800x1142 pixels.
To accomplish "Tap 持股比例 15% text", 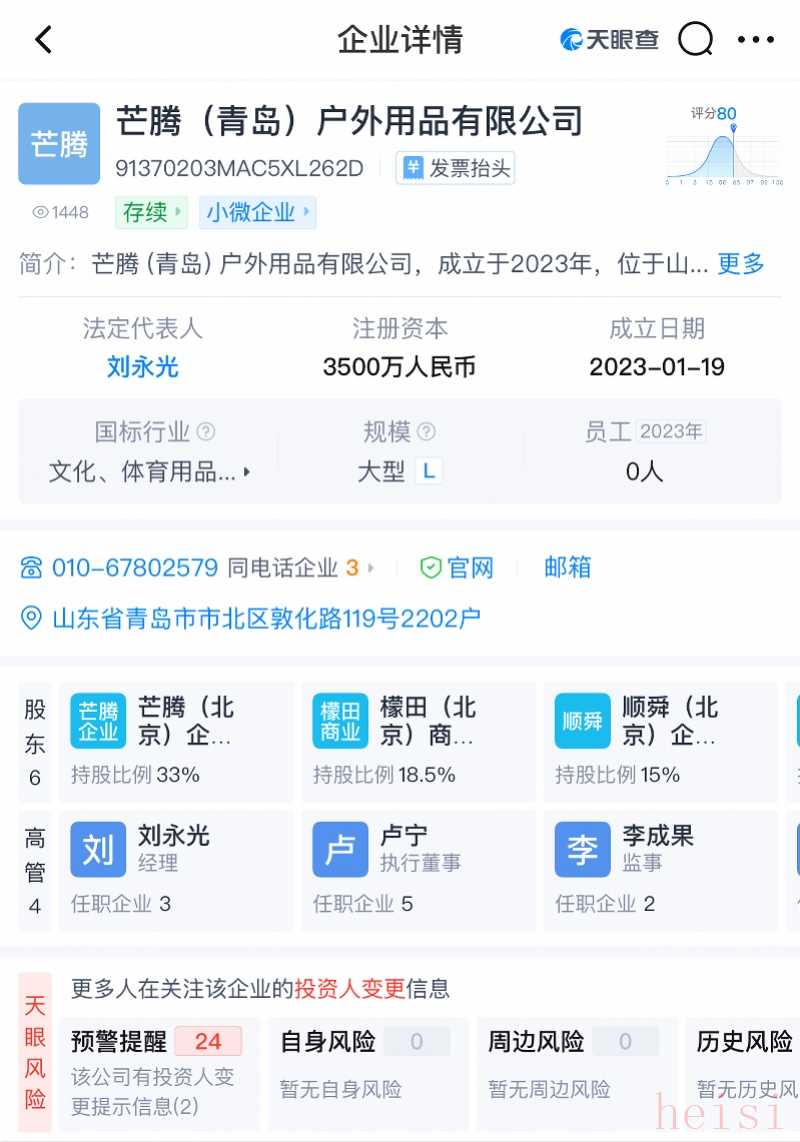I will tap(617, 774).
